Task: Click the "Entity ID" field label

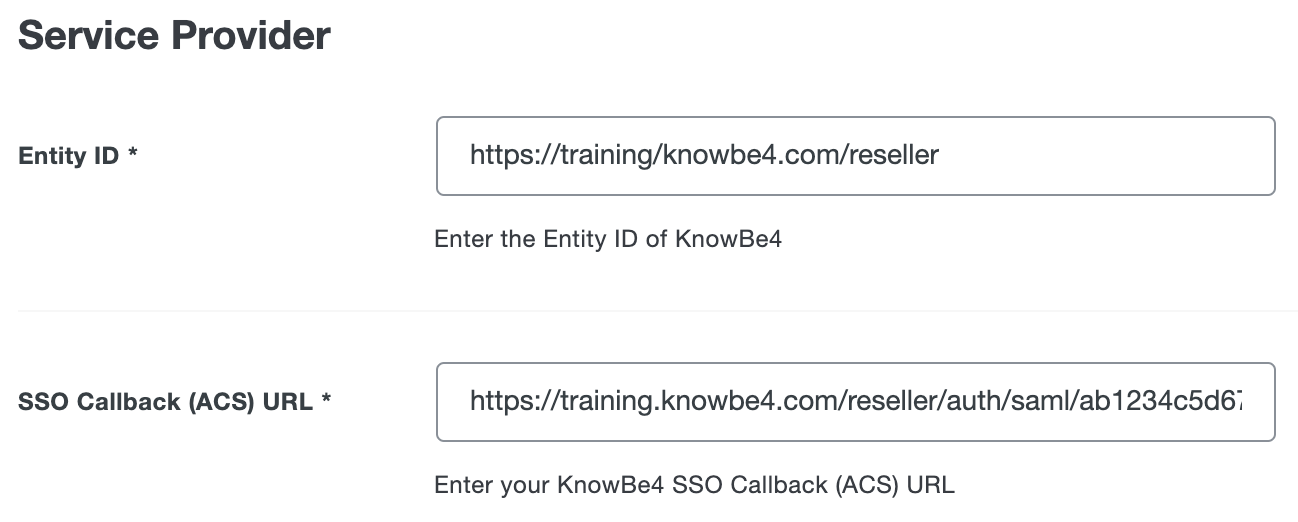Action: pos(69,157)
